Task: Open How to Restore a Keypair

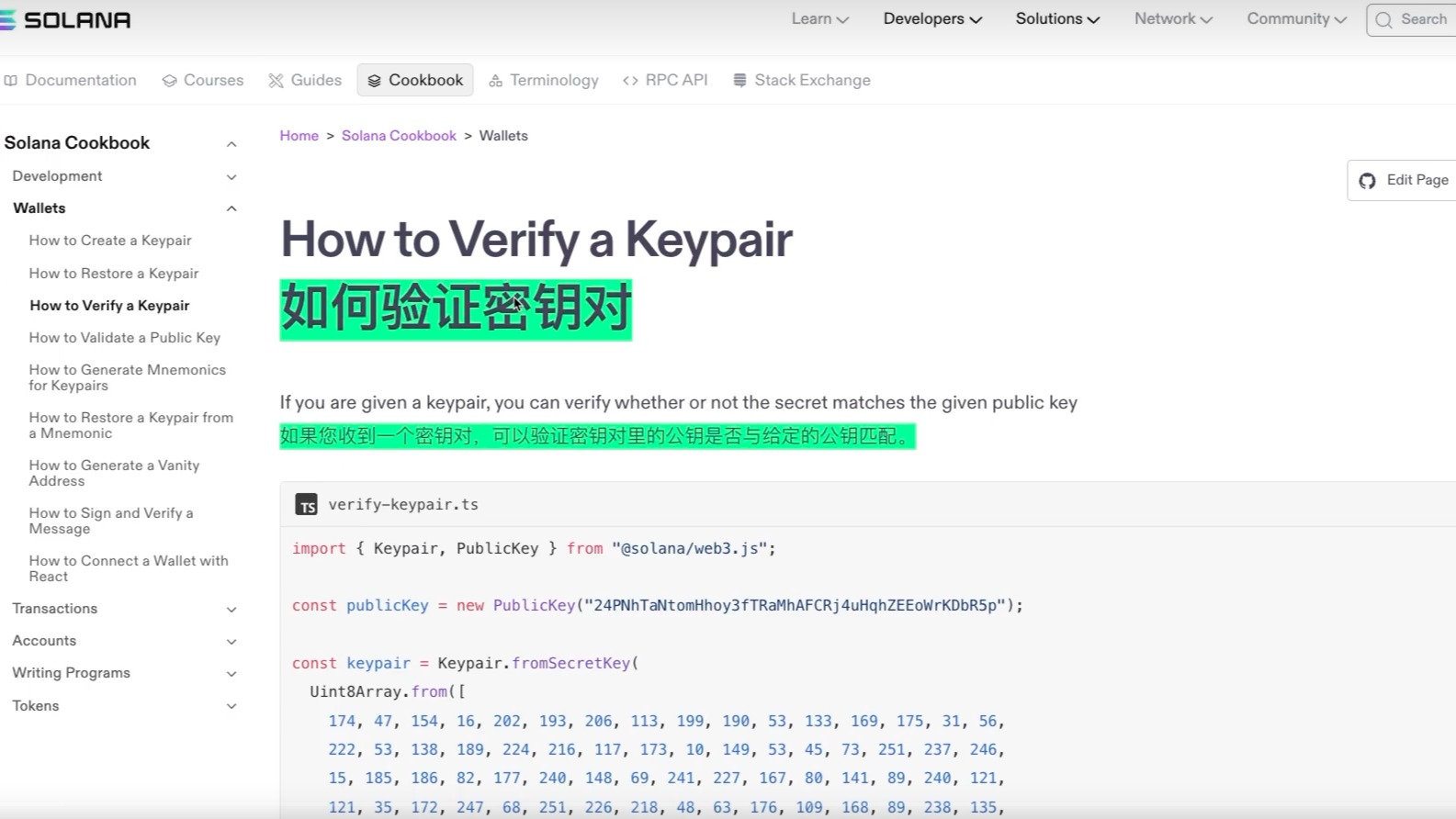Action: pyautogui.click(x=114, y=274)
